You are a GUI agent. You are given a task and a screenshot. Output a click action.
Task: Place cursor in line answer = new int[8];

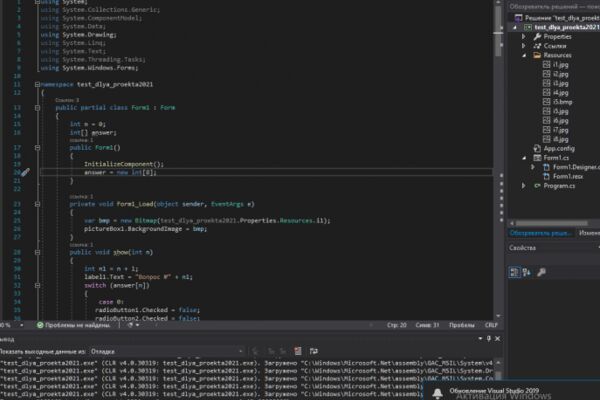[120, 173]
